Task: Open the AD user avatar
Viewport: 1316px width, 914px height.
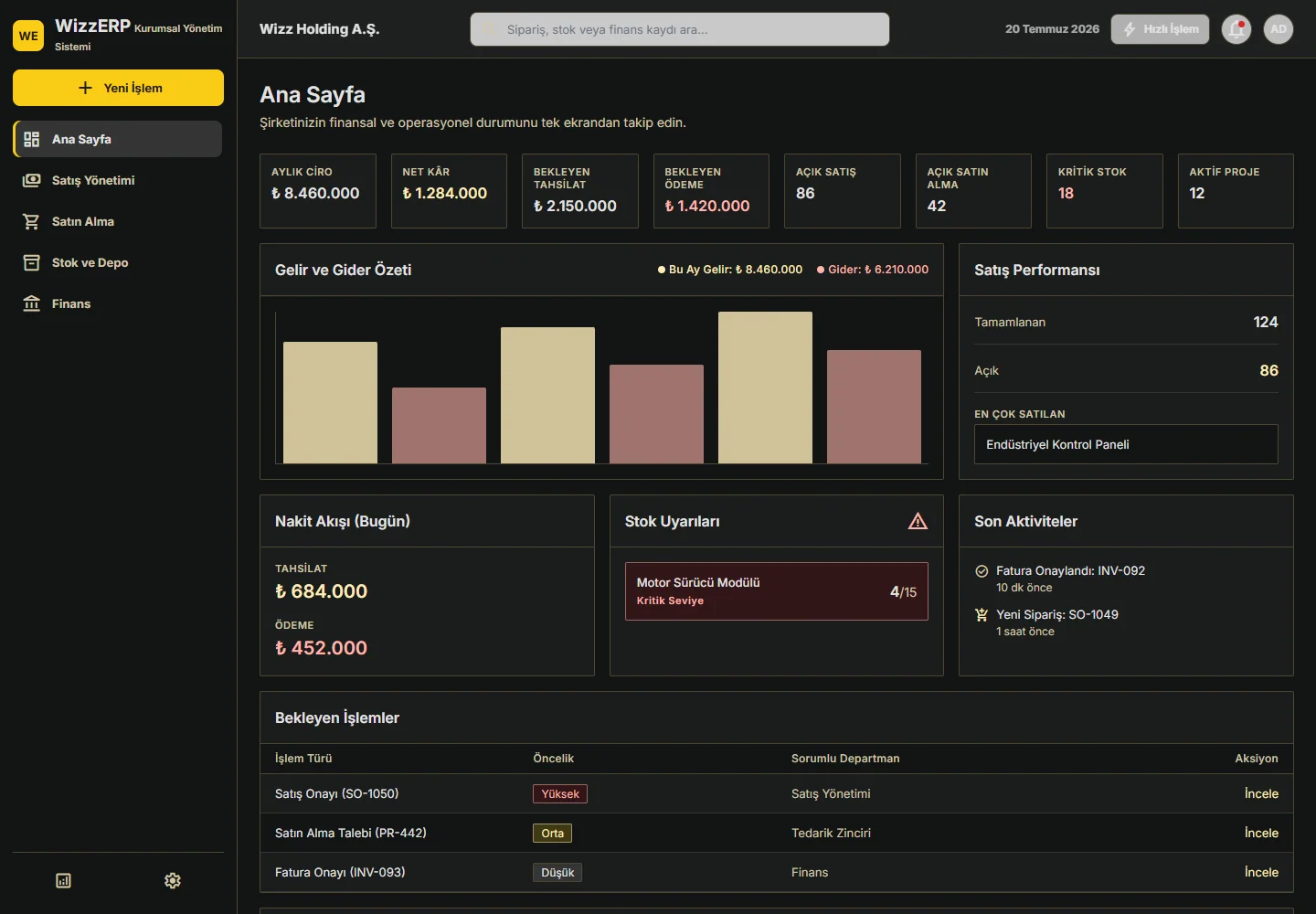Action: click(x=1279, y=29)
